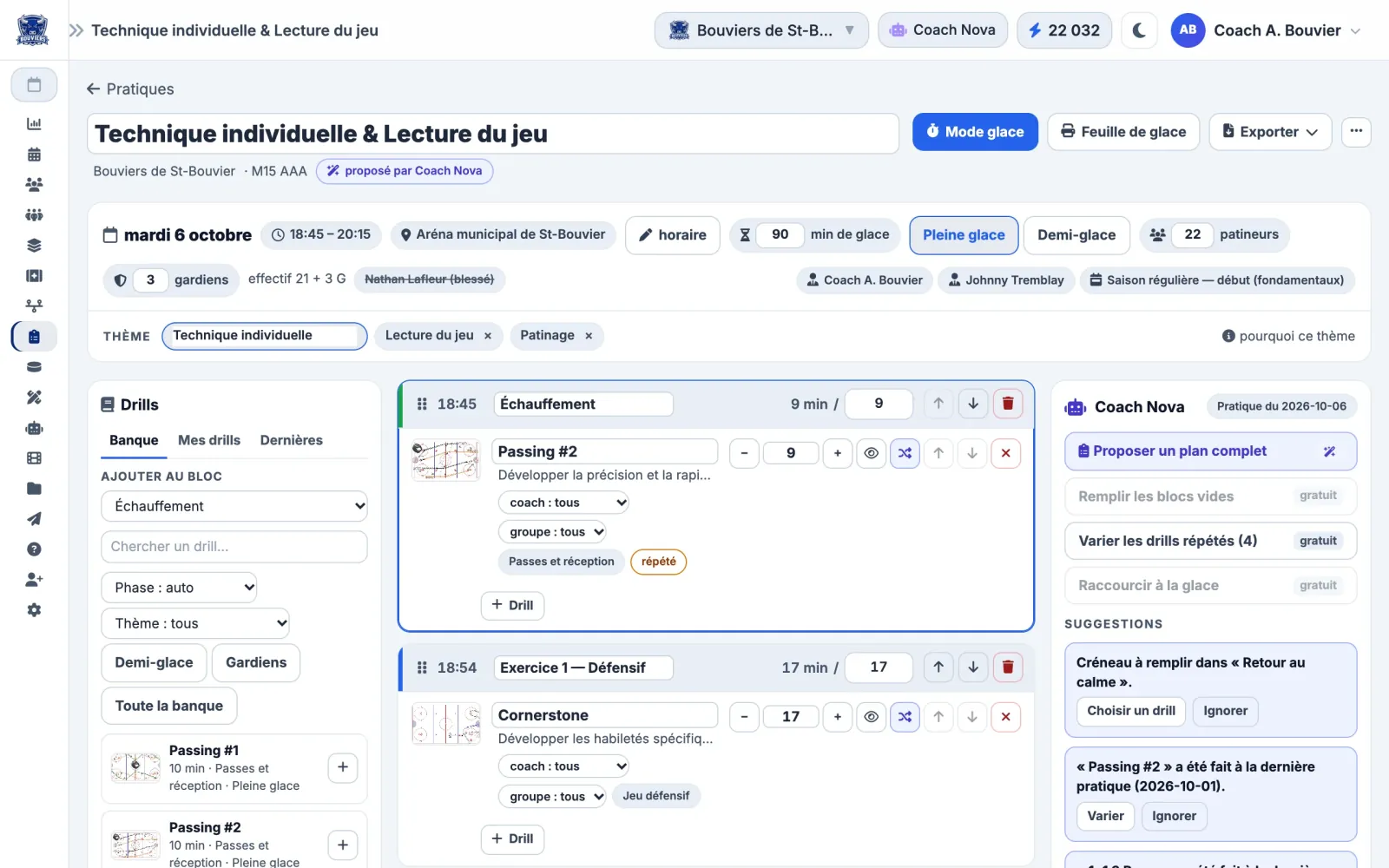1389x868 pixels.
Task: Preview Passing #2 with eye icon
Action: (872, 453)
